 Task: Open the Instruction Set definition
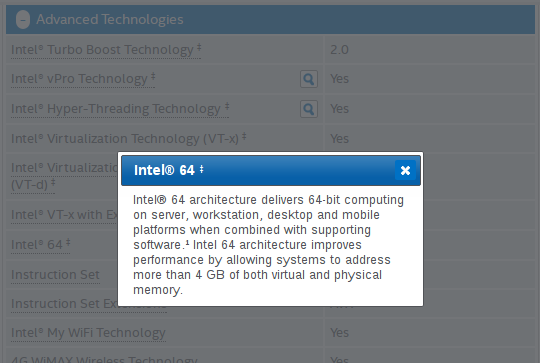[55, 275]
